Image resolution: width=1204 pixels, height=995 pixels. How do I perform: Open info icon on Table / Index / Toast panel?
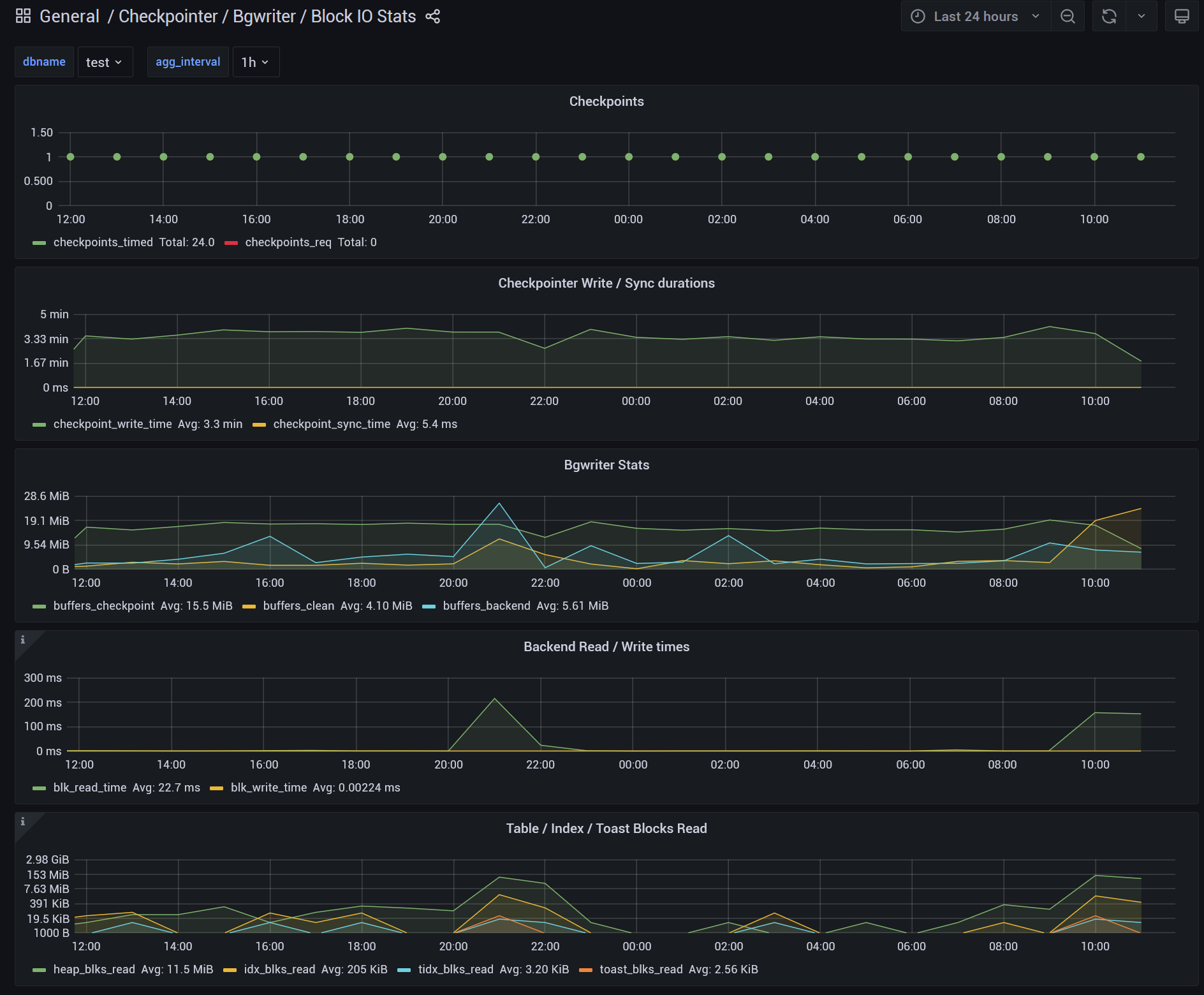tap(23, 822)
